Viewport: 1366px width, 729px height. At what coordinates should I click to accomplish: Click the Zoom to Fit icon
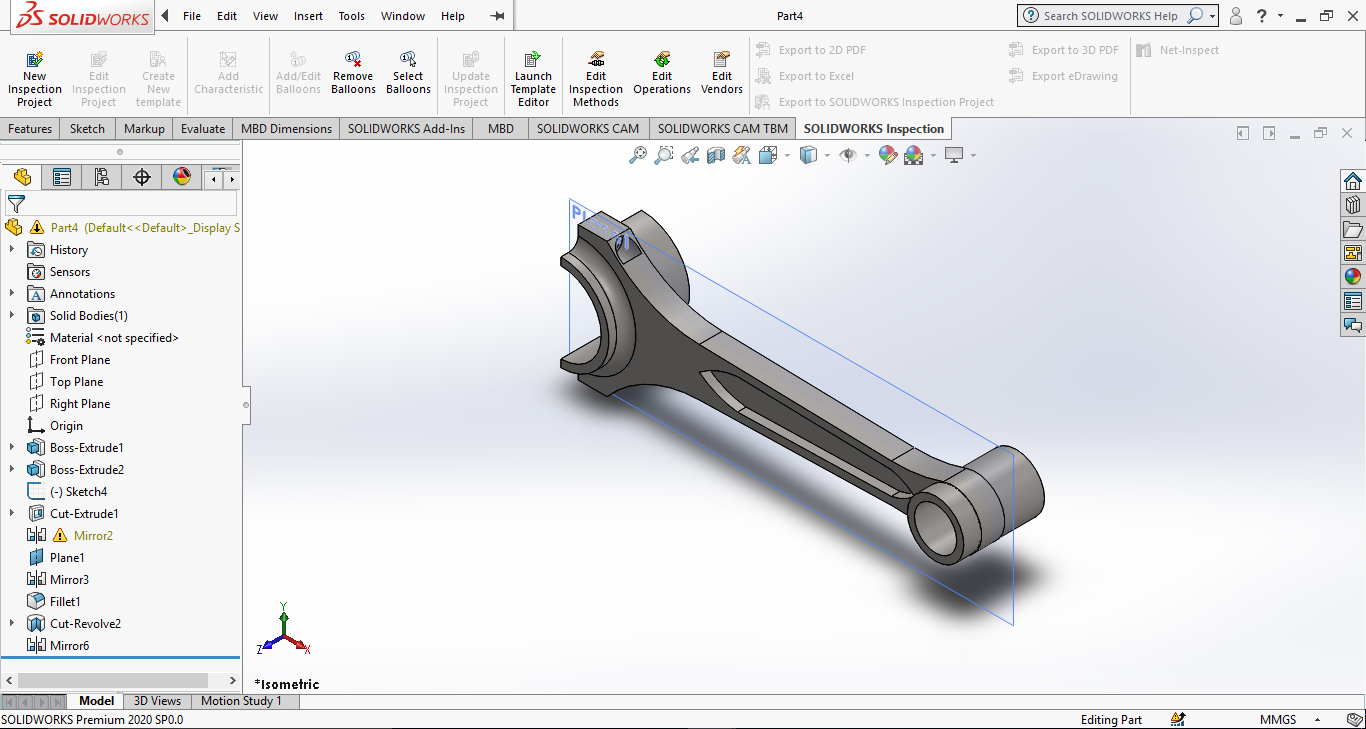click(637, 155)
